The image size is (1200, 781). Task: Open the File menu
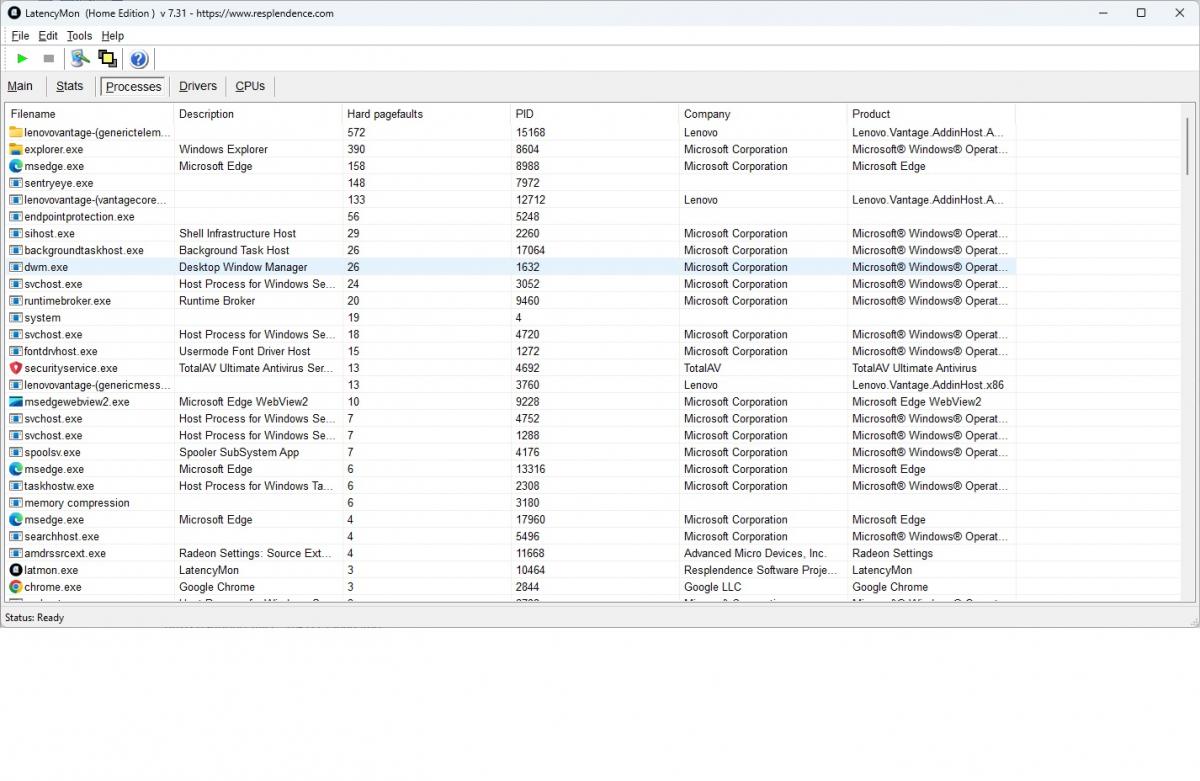click(20, 36)
